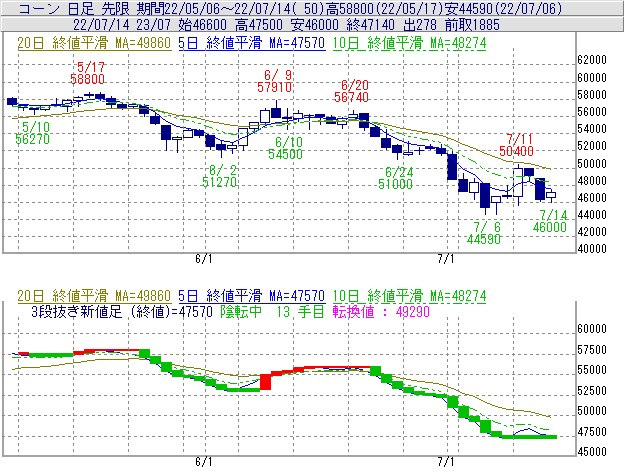Click the lower chart's 10日 終値平滑 MA=48274 legend

click(409, 296)
